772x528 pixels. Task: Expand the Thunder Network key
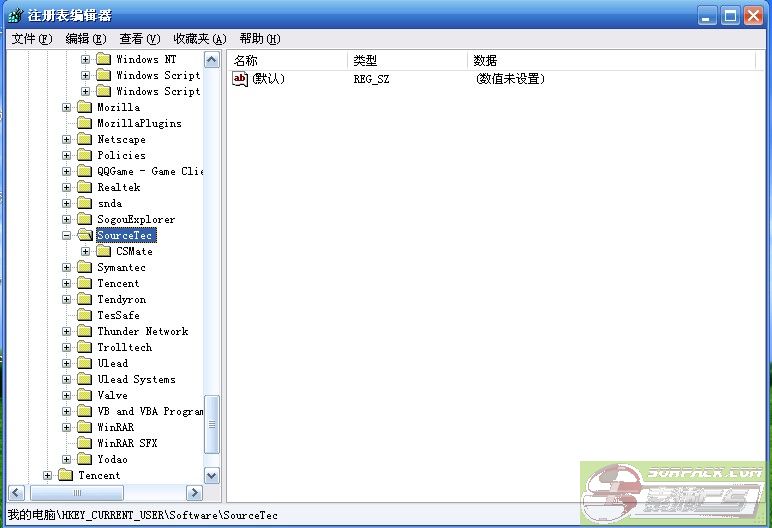[67, 332]
